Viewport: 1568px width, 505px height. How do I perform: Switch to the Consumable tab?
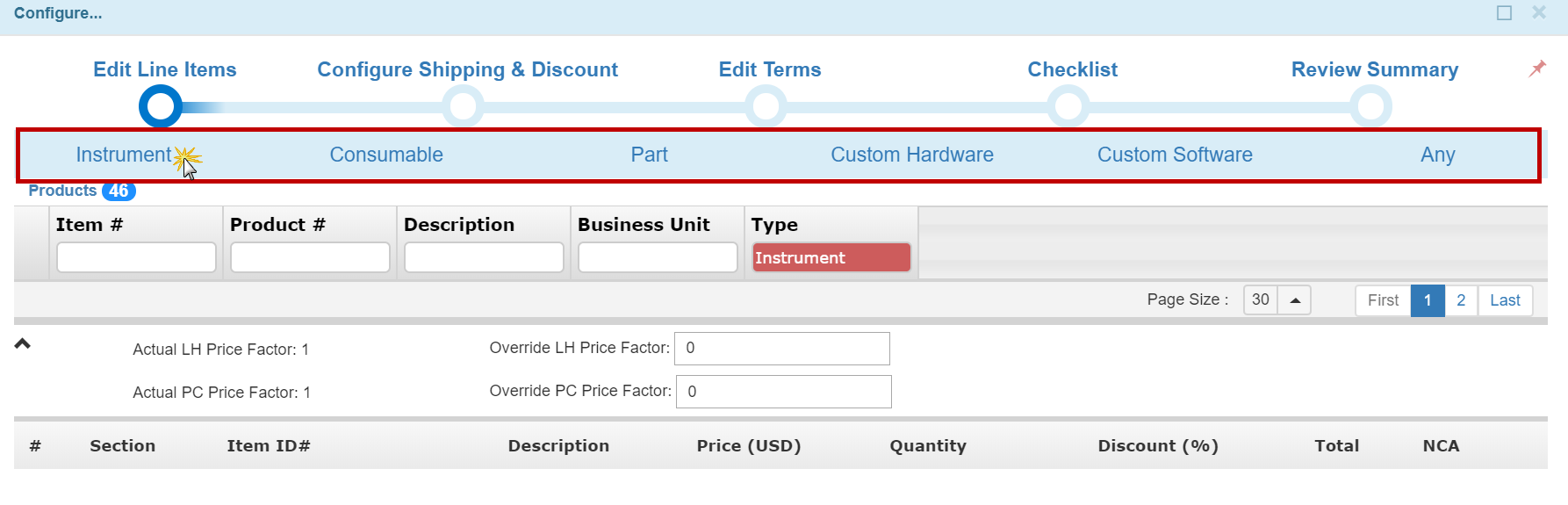click(x=386, y=155)
